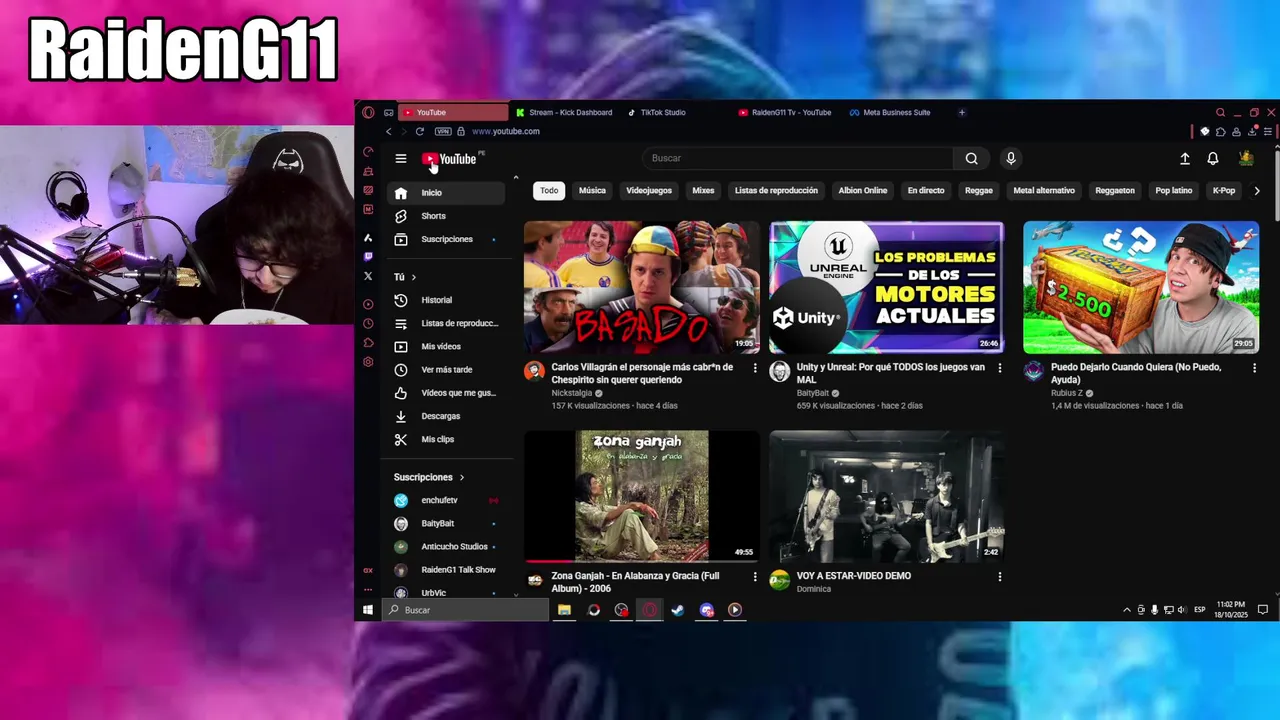Open Anticucho Studios subscription channel

point(446,546)
